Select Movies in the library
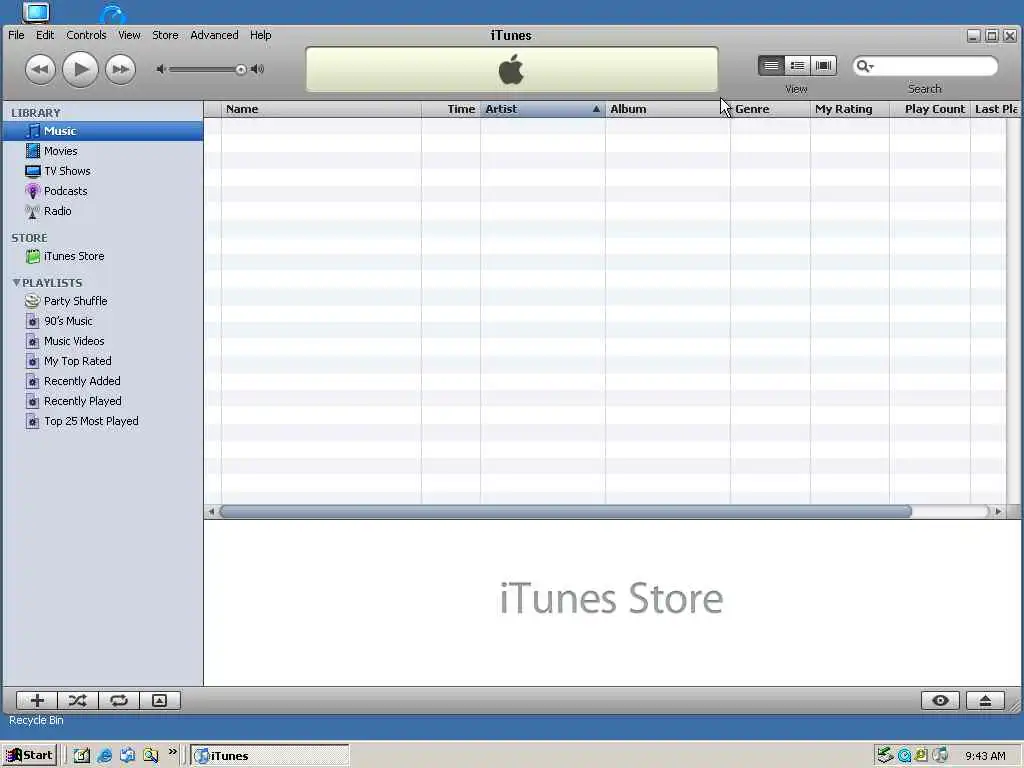The height and width of the screenshot is (768, 1024). (103, 151)
